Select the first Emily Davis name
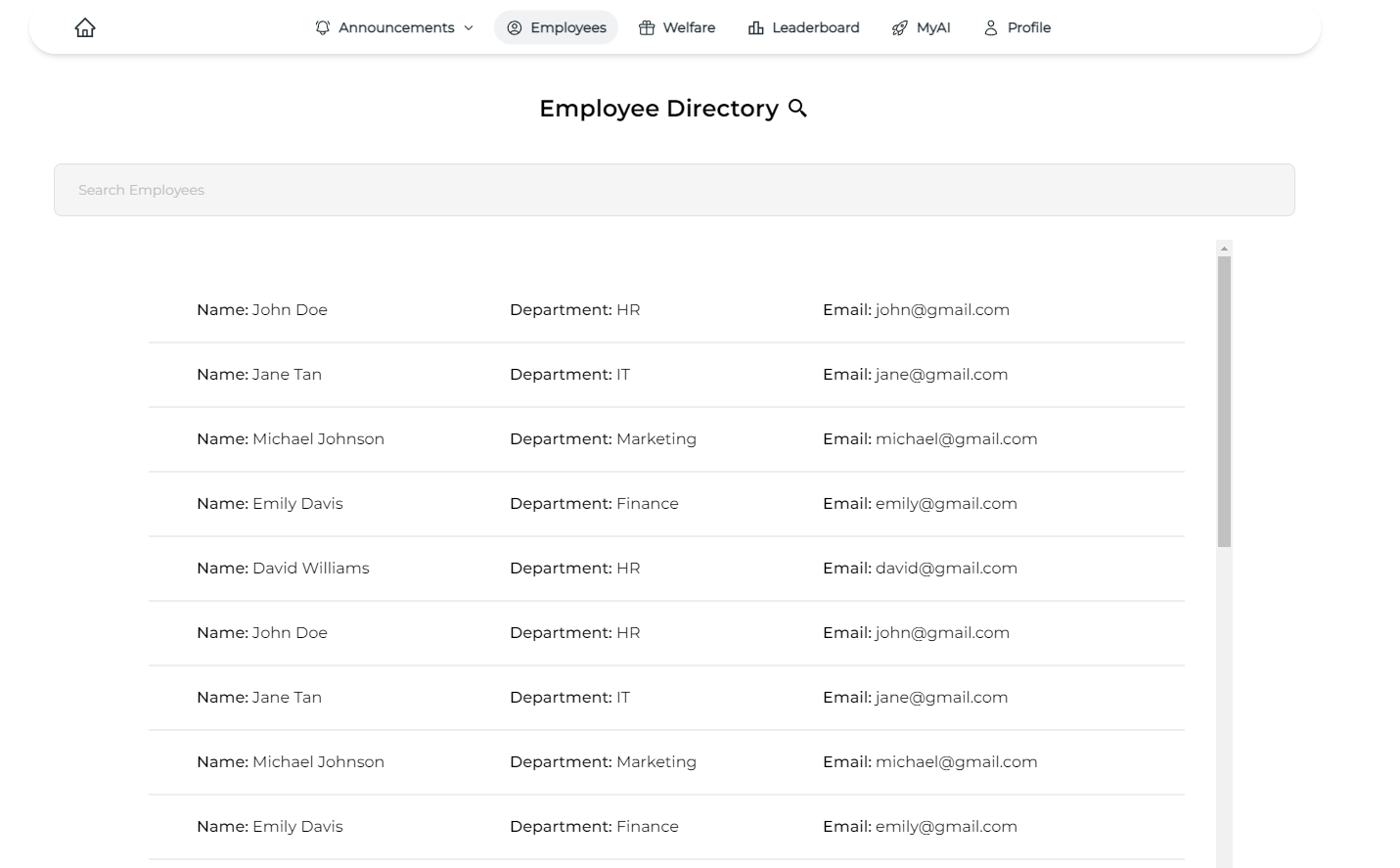The image size is (1400, 868). (x=297, y=504)
